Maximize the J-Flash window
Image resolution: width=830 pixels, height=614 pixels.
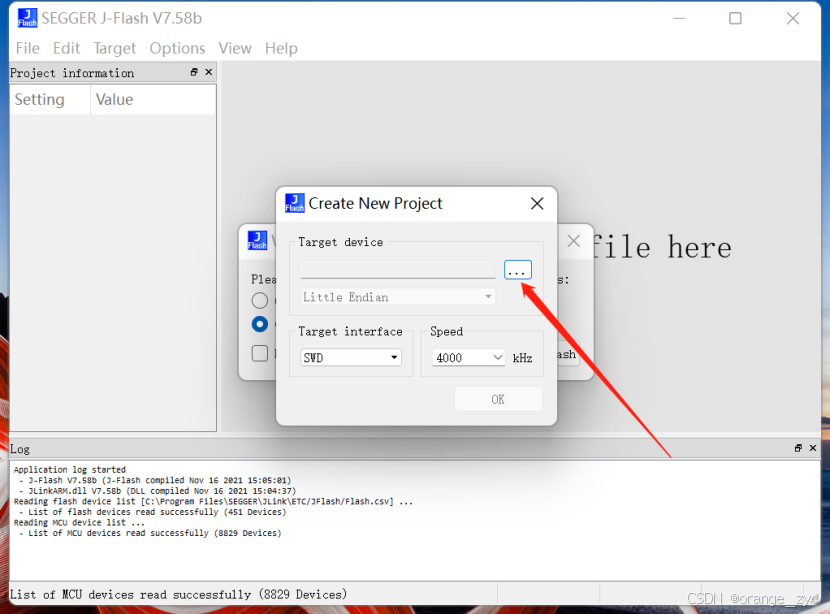[735, 19]
